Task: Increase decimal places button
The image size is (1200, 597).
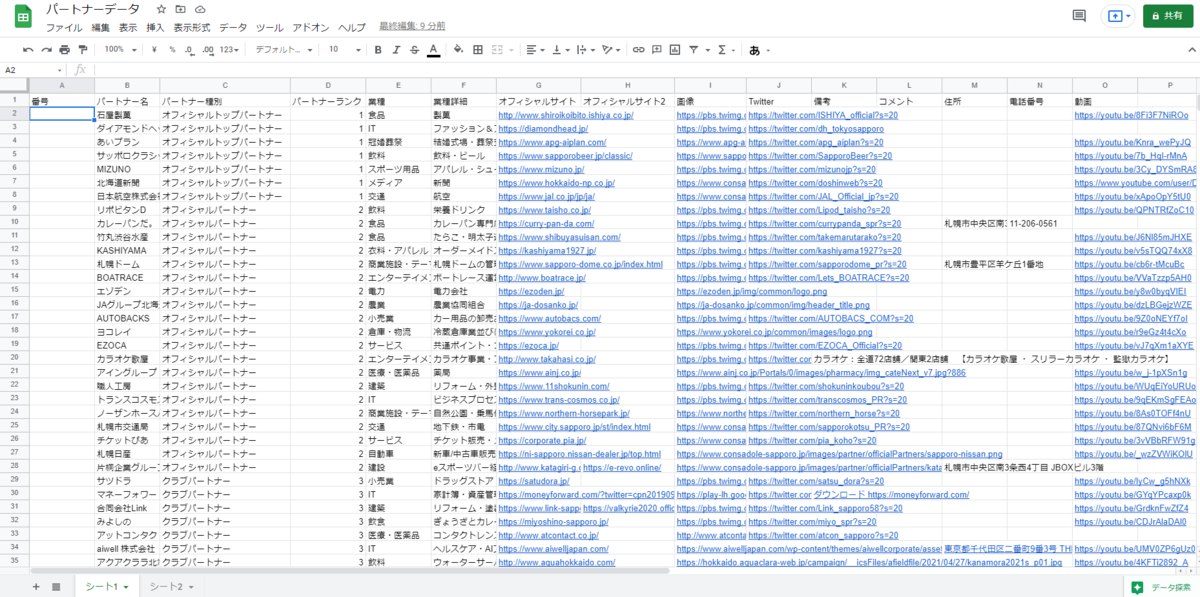Action: (207, 49)
